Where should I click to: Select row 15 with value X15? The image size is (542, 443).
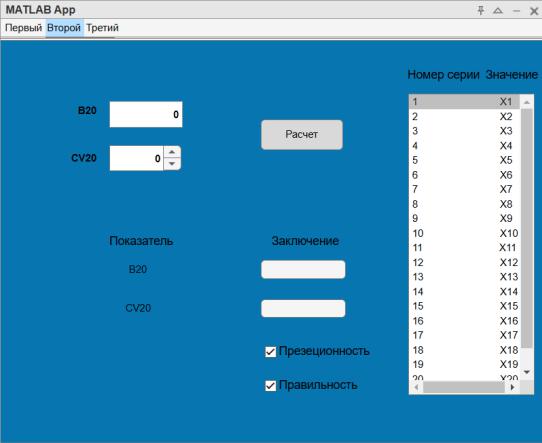(x=465, y=306)
